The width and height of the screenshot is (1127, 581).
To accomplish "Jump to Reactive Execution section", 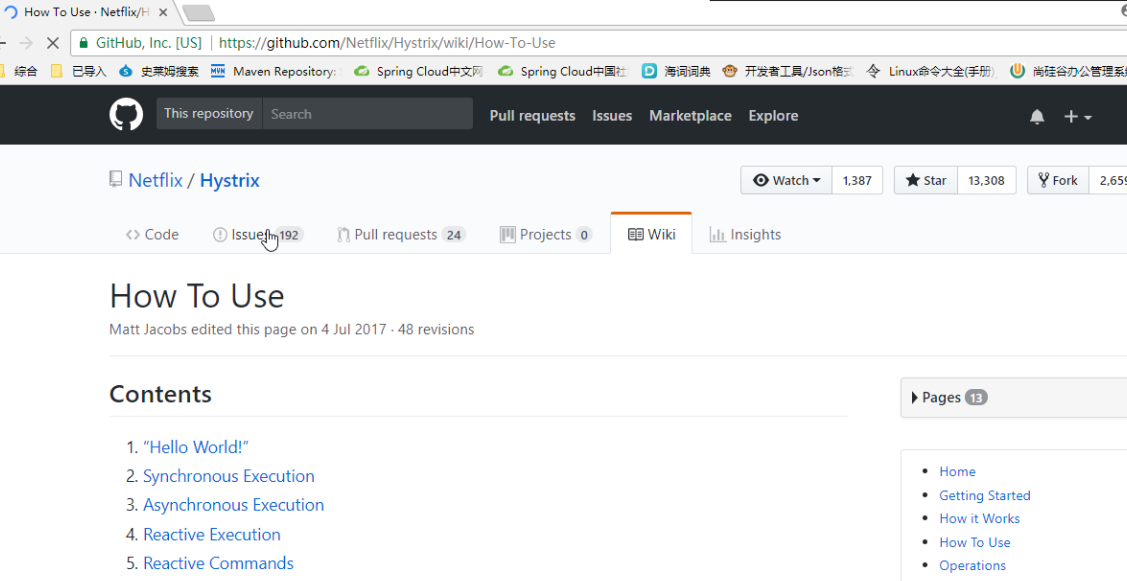I will (x=212, y=534).
